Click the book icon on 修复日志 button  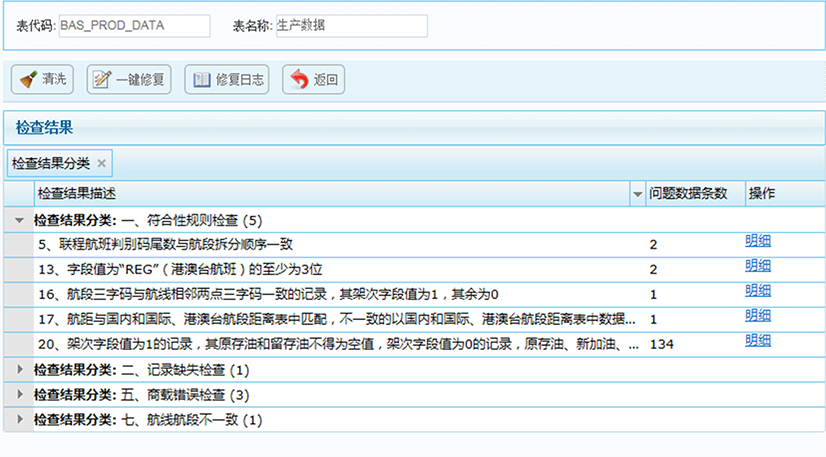coord(201,80)
